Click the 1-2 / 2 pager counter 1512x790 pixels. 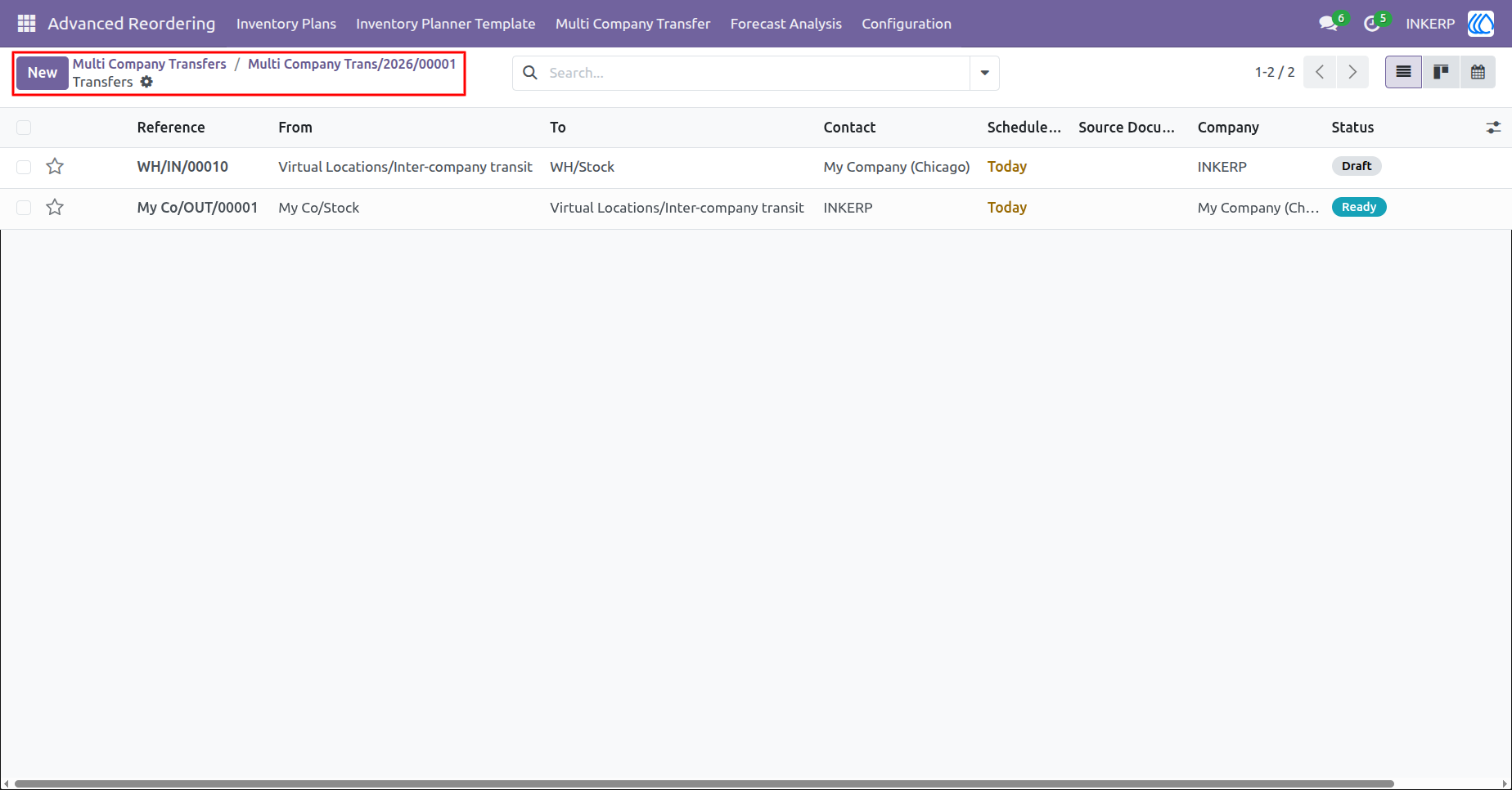(1275, 72)
